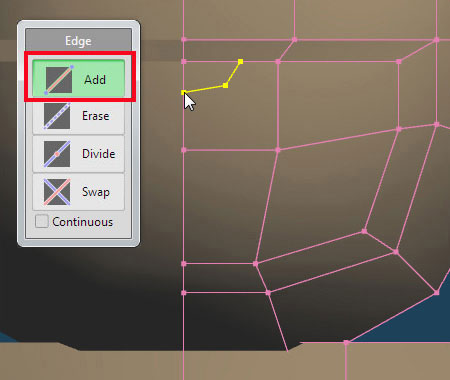Image resolution: width=450 pixels, height=380 pixels.
Task: Click the Edge panel header
Action: point(78,41)
